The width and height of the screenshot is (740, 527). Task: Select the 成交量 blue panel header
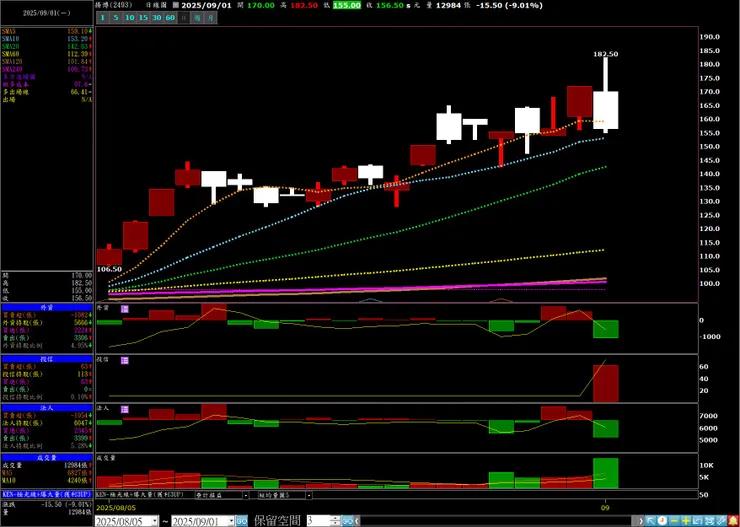pos(47,457)
